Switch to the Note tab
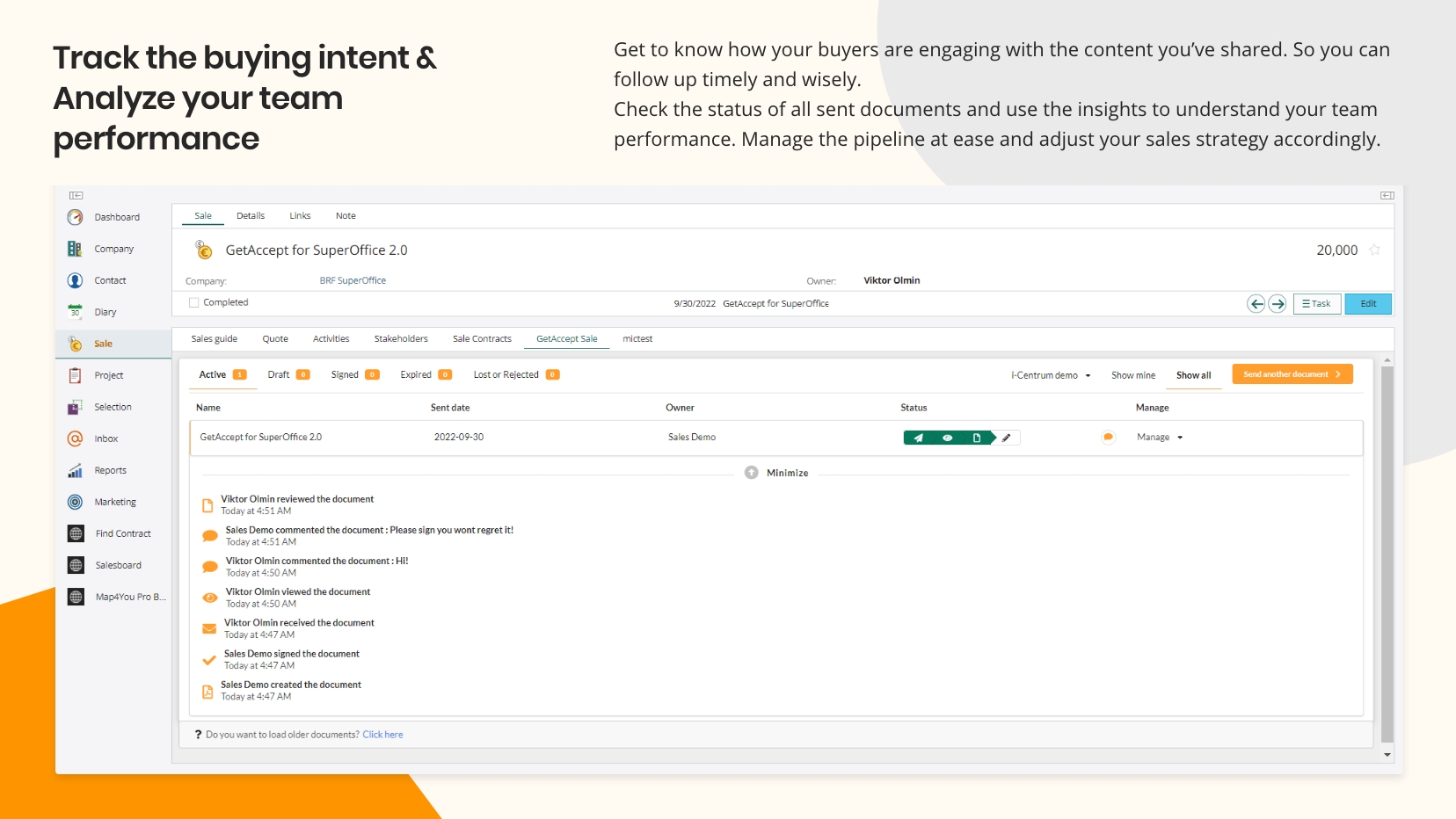 pos(346,215)
